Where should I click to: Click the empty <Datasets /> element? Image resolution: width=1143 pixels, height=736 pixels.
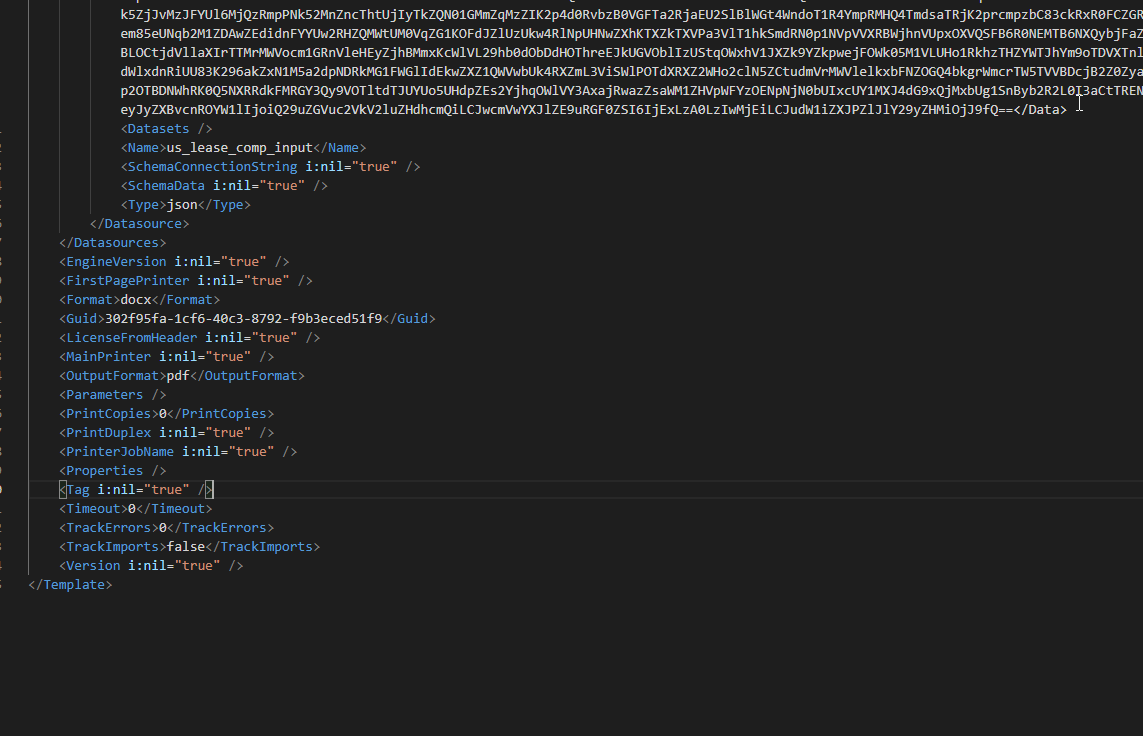point(166,128)
